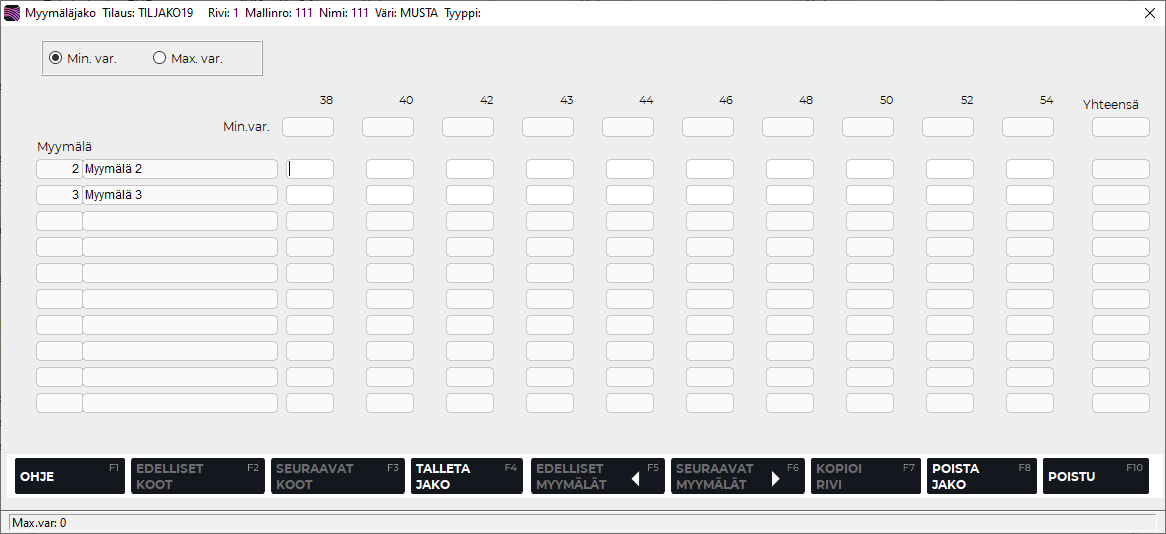Click the Min.var. field for size 38

308,127
